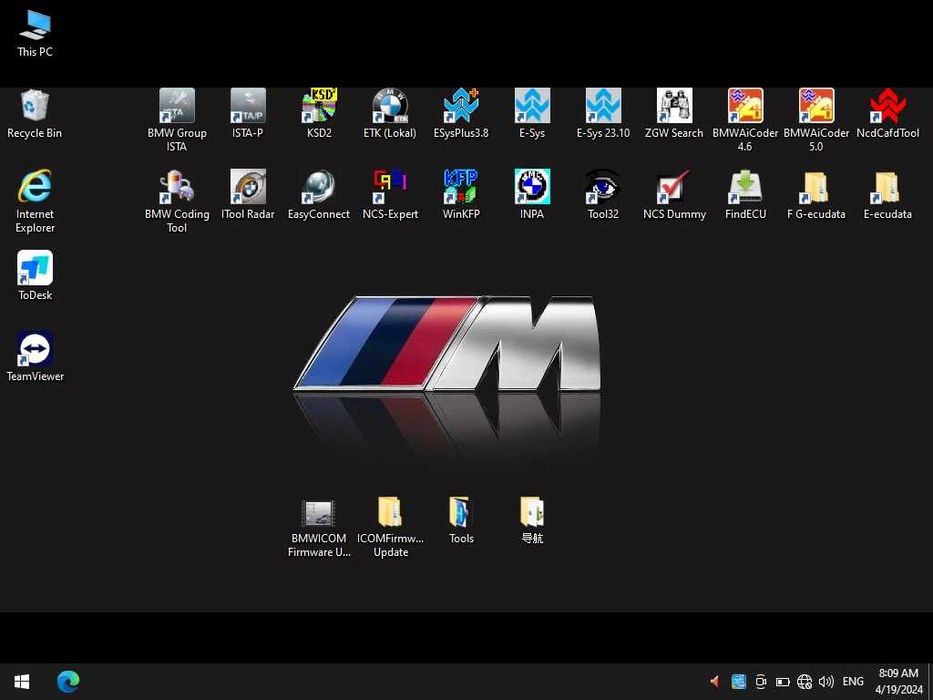Image resolution: width=933 pixels, height=700 pixels.
Task: Open the ICOMFirmware Update folder
Action: point(390,512)
